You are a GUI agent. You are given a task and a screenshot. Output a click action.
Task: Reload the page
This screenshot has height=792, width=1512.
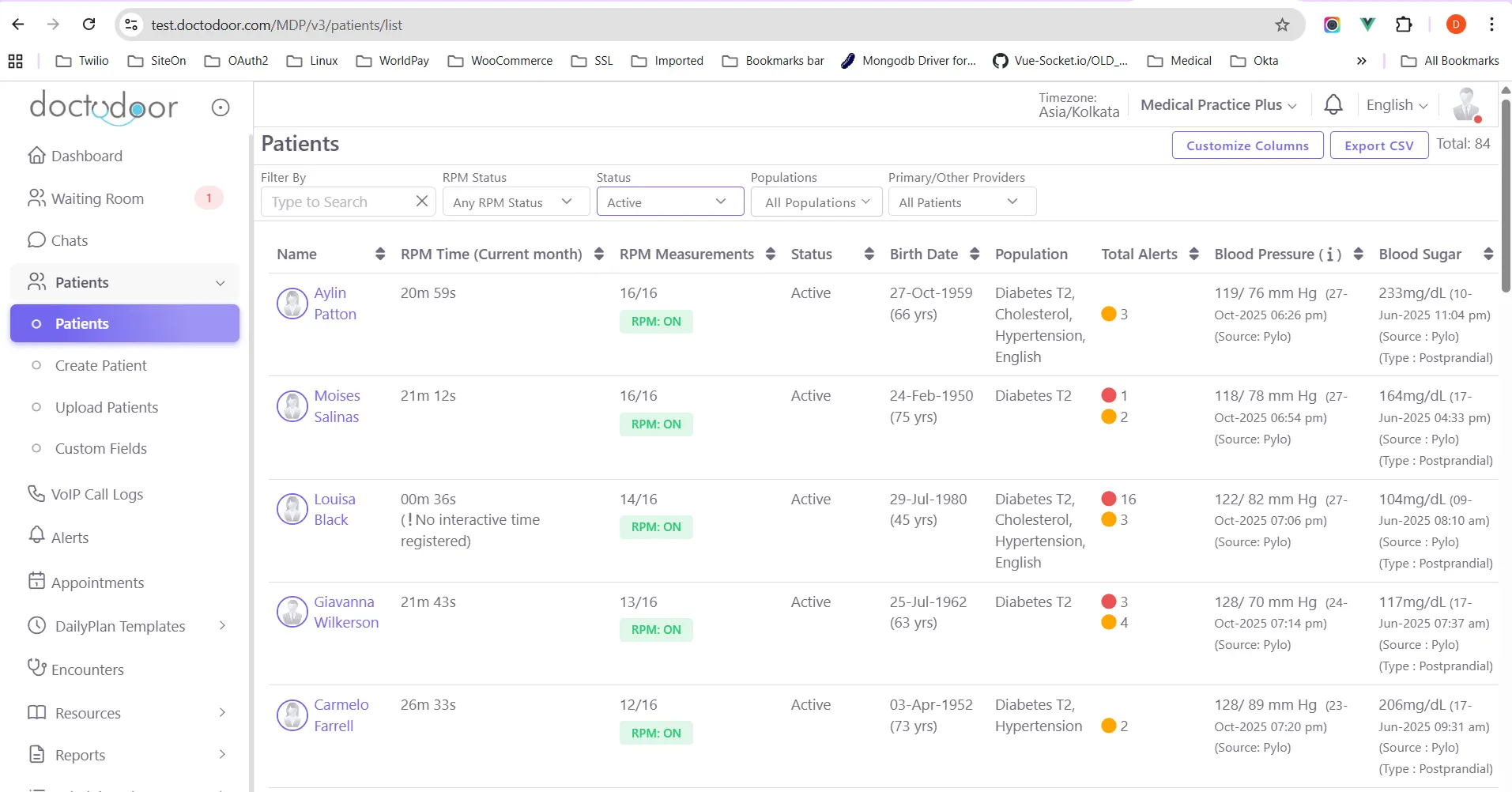click(x=89, y=25)
